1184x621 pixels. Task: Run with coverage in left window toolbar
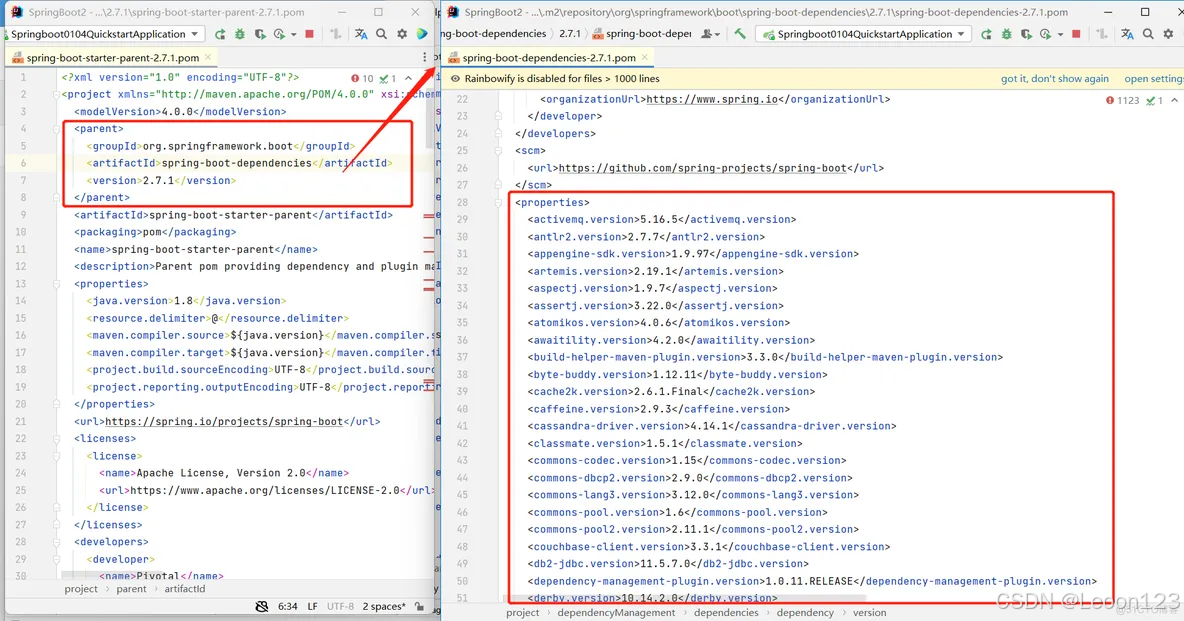(260, 34)
